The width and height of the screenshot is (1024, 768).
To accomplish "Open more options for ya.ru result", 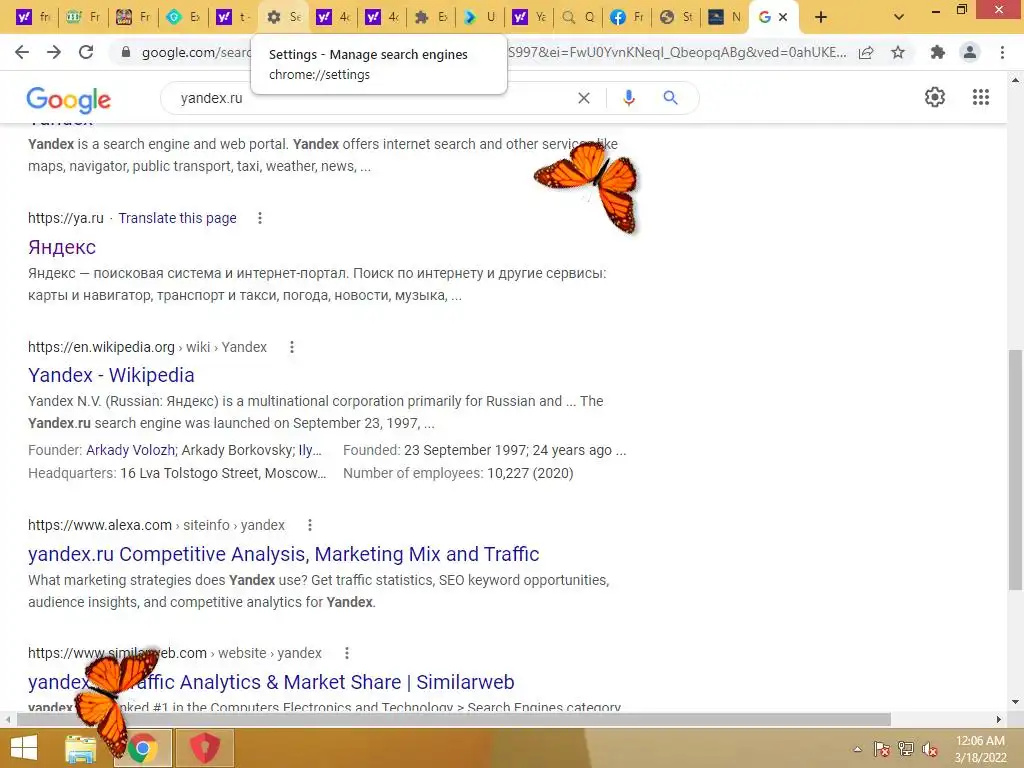I will [x=260, y=218].
